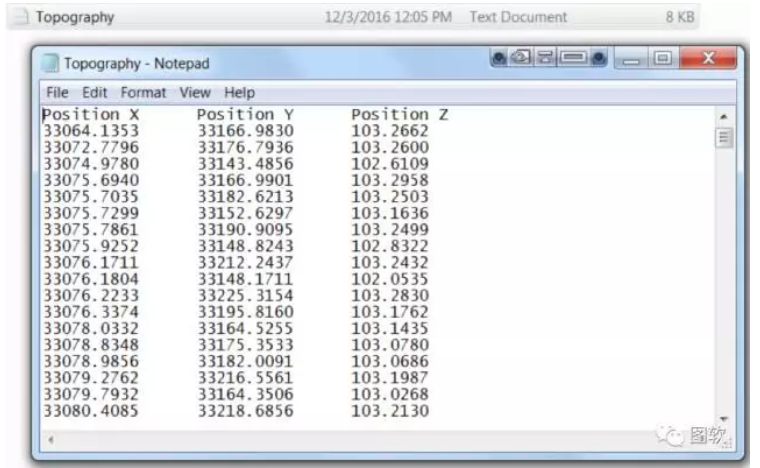Click the value 33216.5561
Viewport: 760px width, 468px height.
coord(246,378)
